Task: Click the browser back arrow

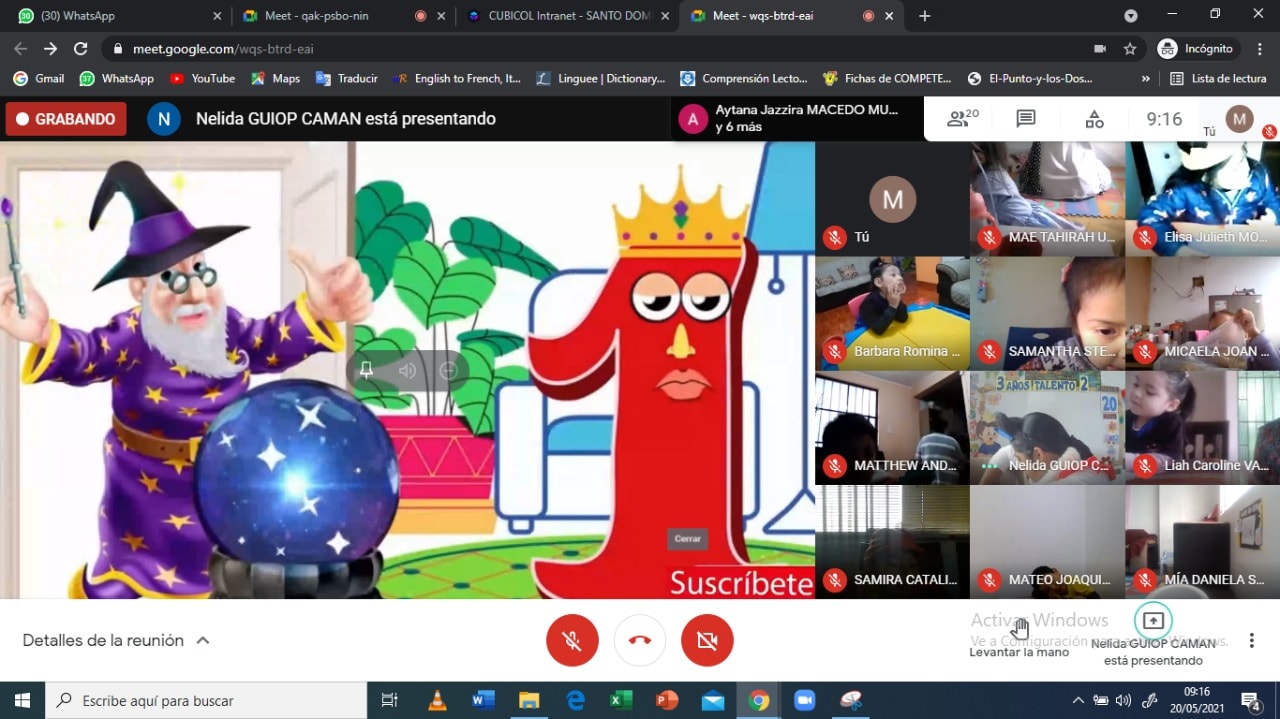Action: point(20,48)
